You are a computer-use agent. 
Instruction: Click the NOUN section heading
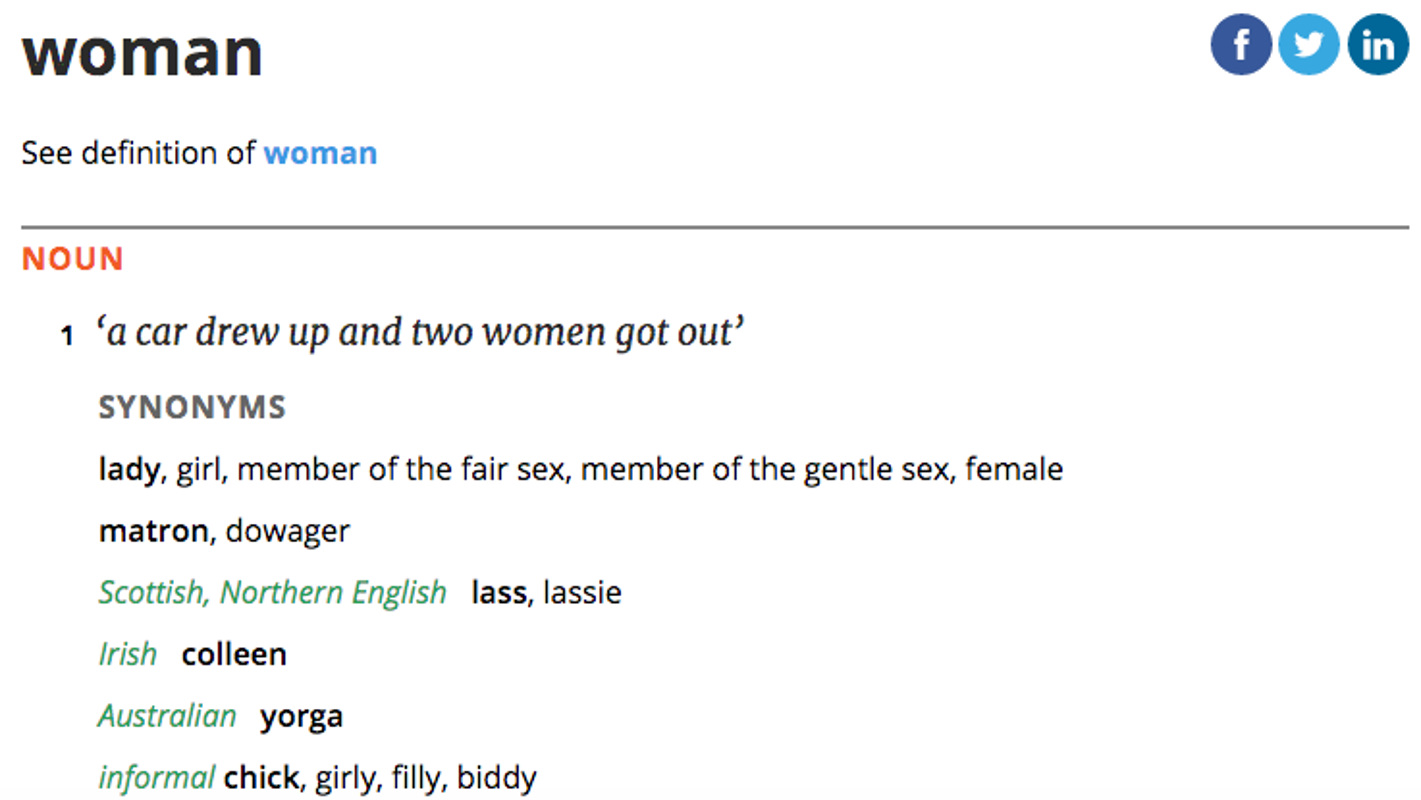[71, 258]
